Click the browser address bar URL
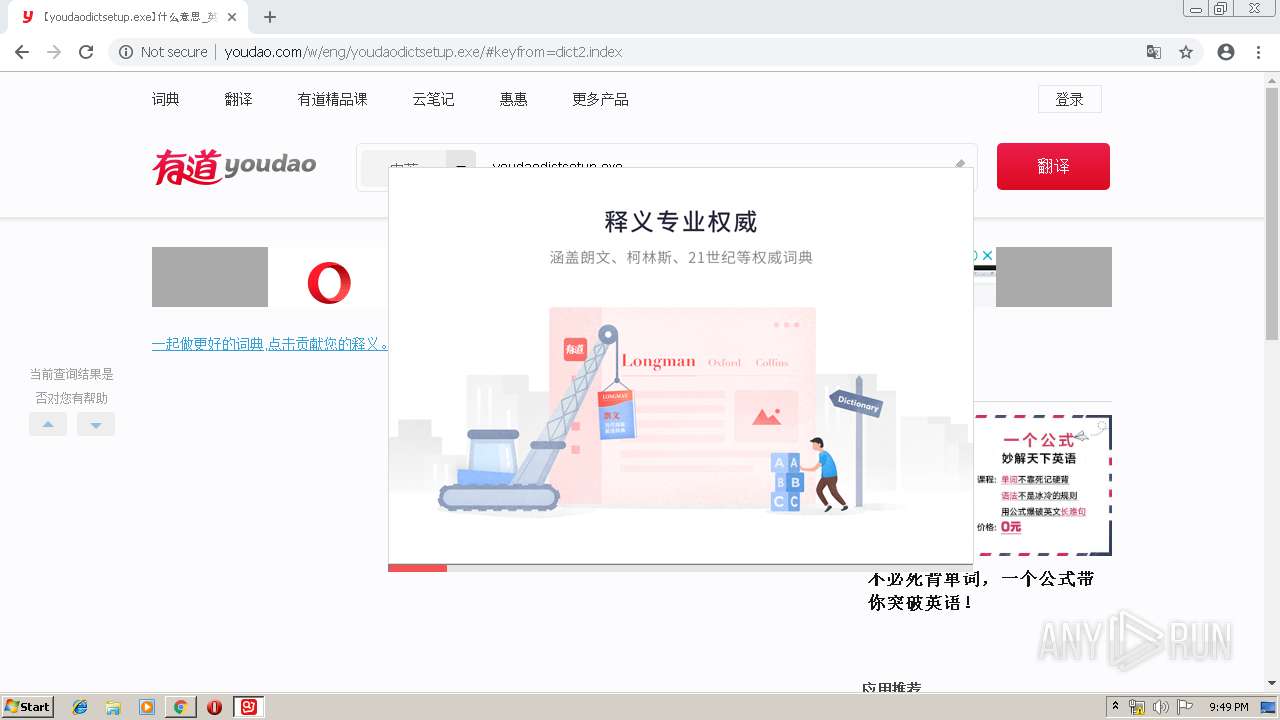Viewport: 1280px width, 720px height. [423, 52]
